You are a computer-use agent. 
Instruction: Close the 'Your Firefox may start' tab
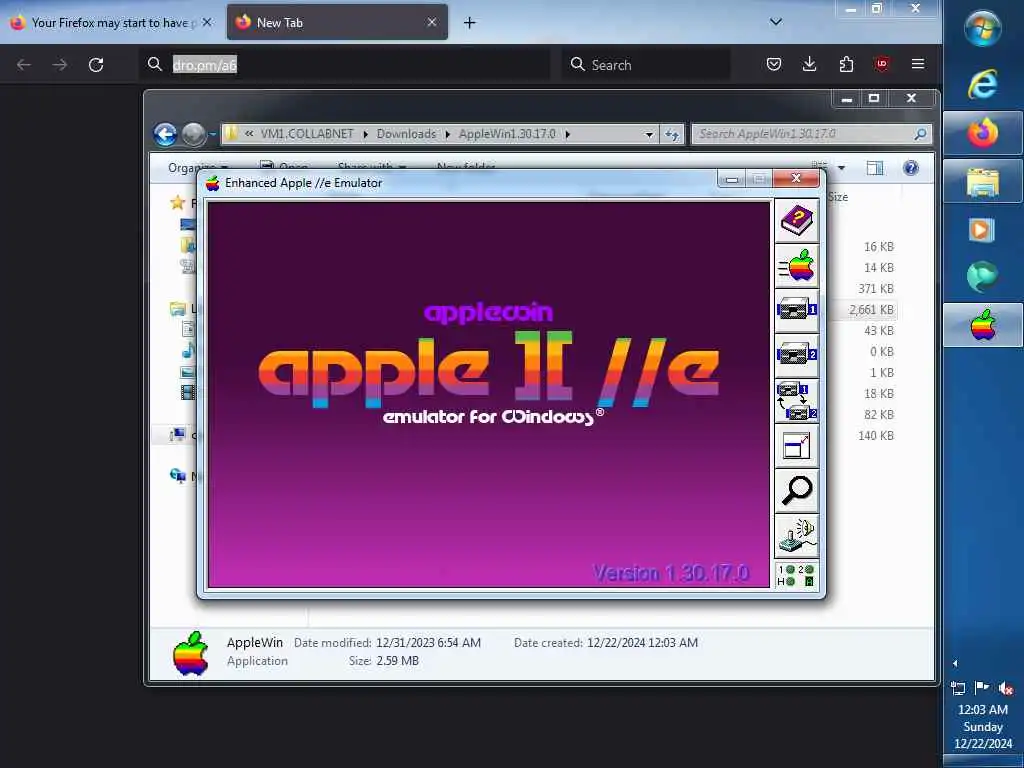click(x=206, y=22)
